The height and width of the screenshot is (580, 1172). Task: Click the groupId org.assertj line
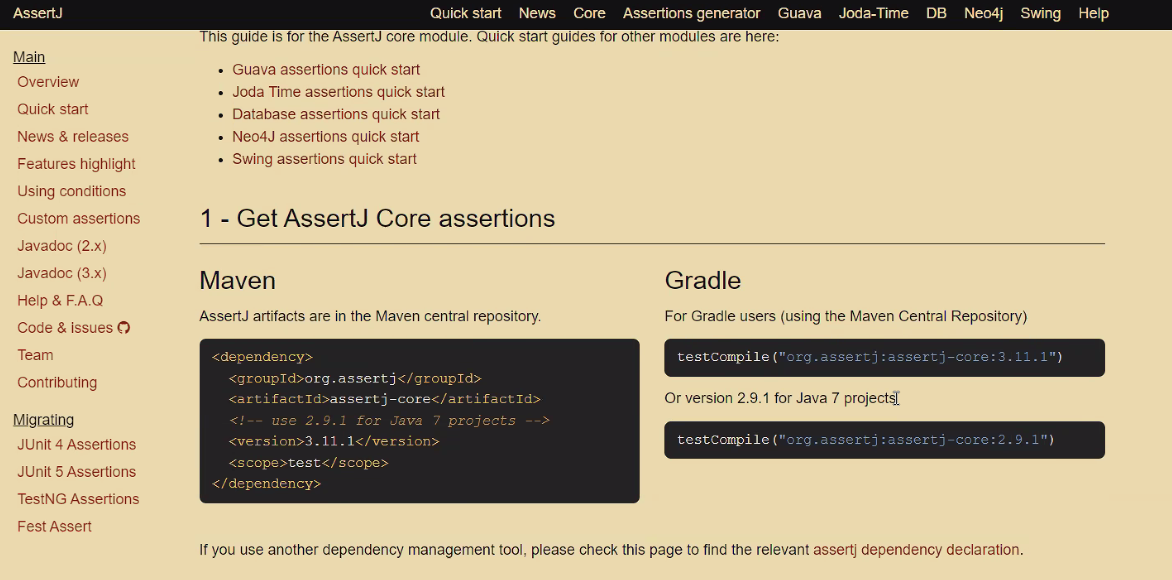[355, 378]
